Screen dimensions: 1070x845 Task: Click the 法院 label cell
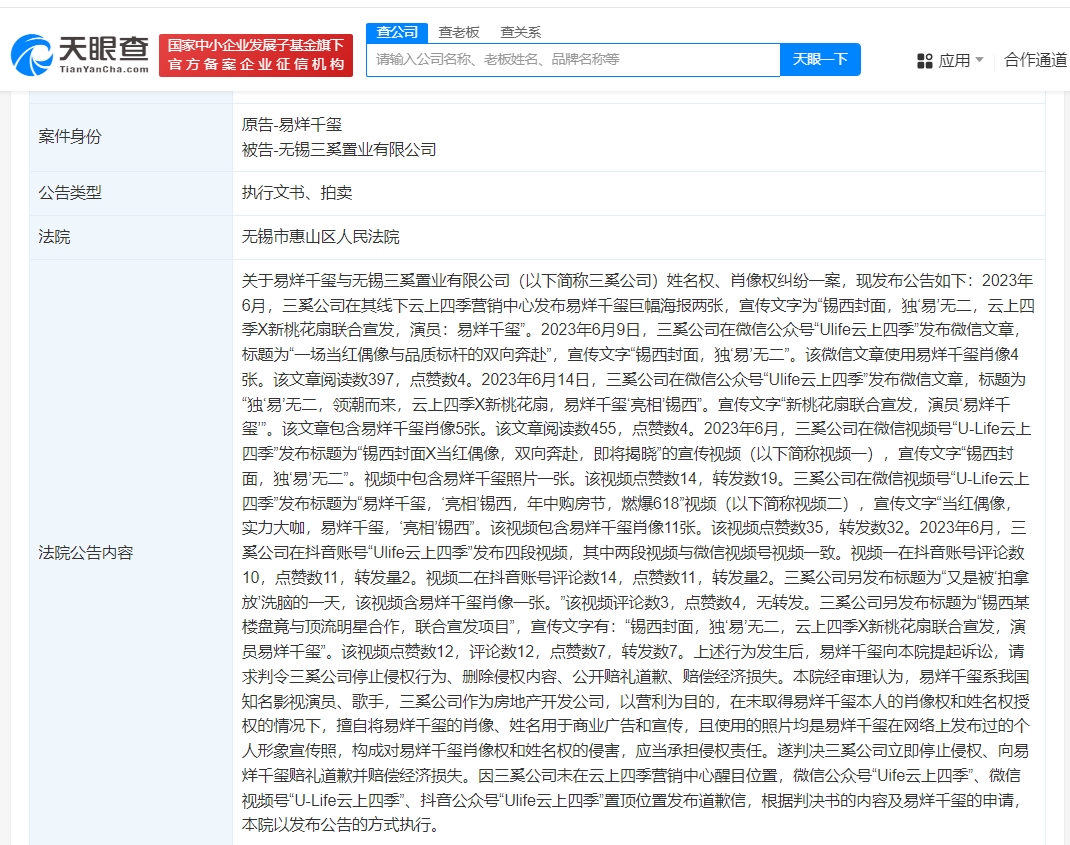tap(131, 237)
